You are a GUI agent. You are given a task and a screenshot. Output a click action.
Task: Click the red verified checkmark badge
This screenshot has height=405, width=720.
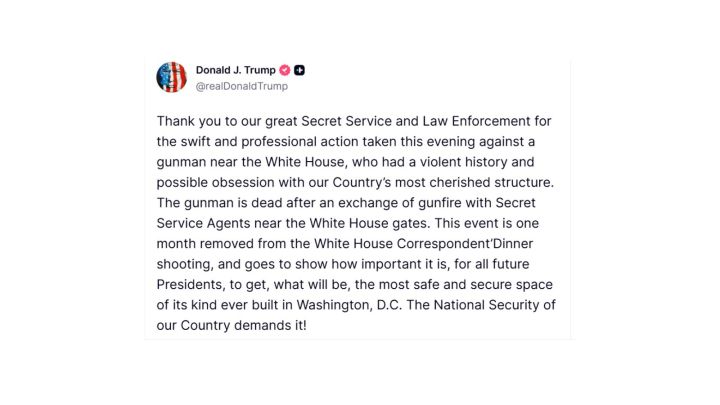tap(285, 70)
